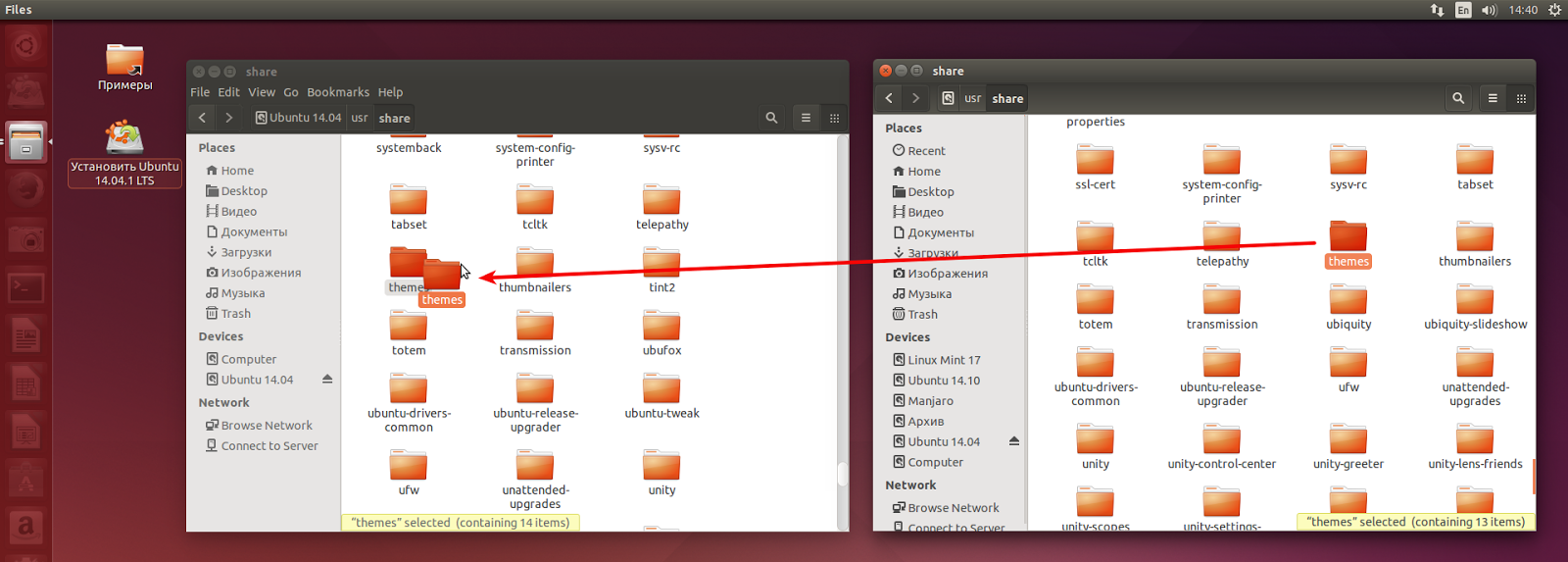Go forward in right window
The image size is (1568, 562).
point(916,98)
